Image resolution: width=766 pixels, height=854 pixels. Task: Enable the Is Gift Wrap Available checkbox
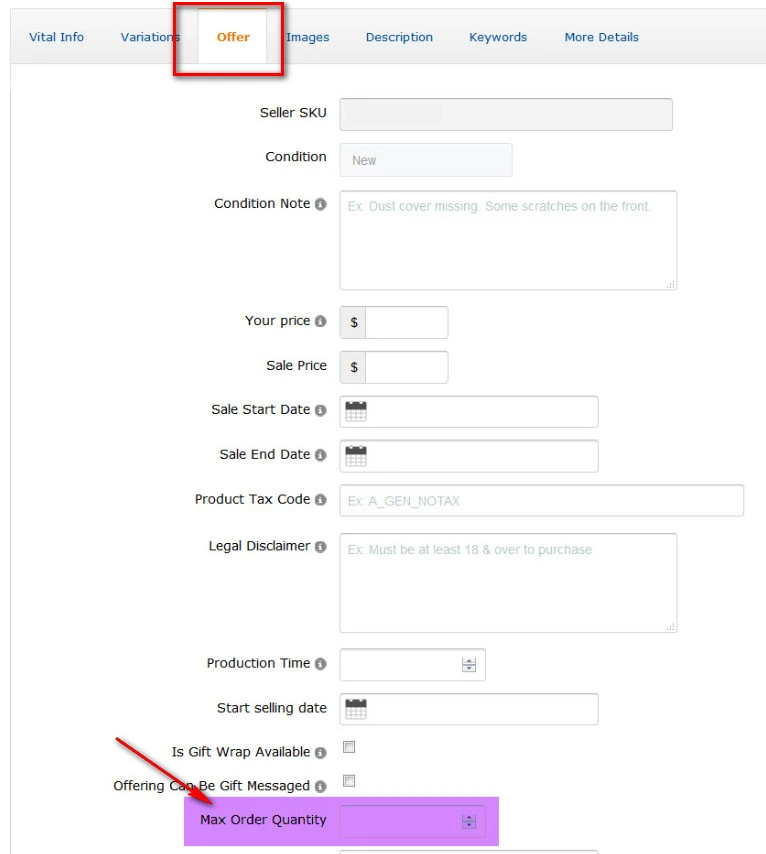tap(349, 747)
